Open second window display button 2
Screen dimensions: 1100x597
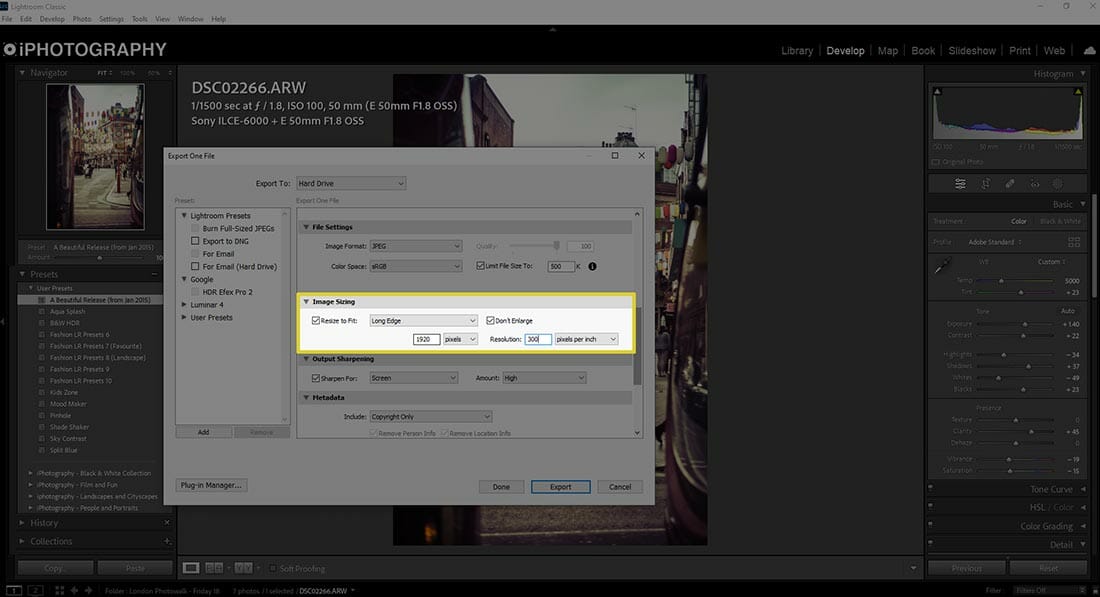36,591
